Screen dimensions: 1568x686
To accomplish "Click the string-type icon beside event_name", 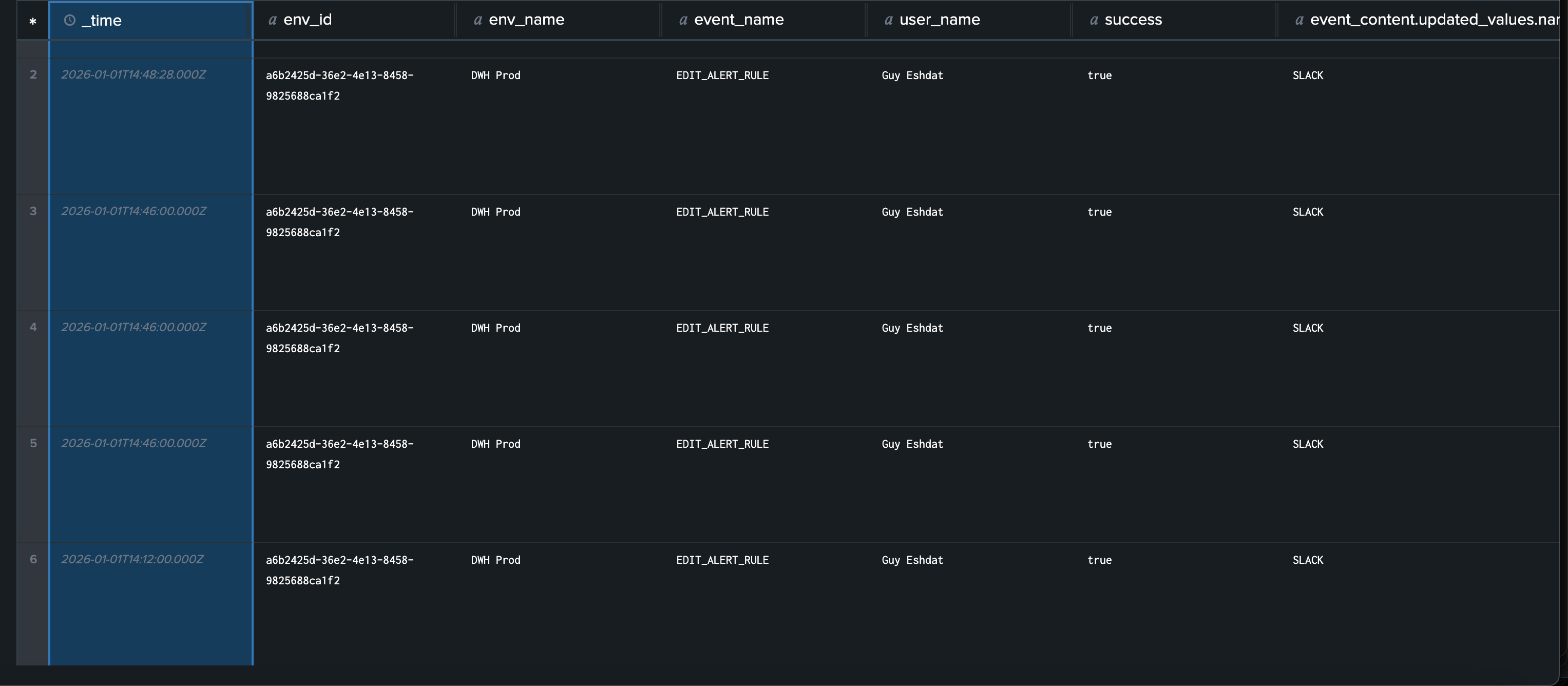I will click(x=683, y=20).
